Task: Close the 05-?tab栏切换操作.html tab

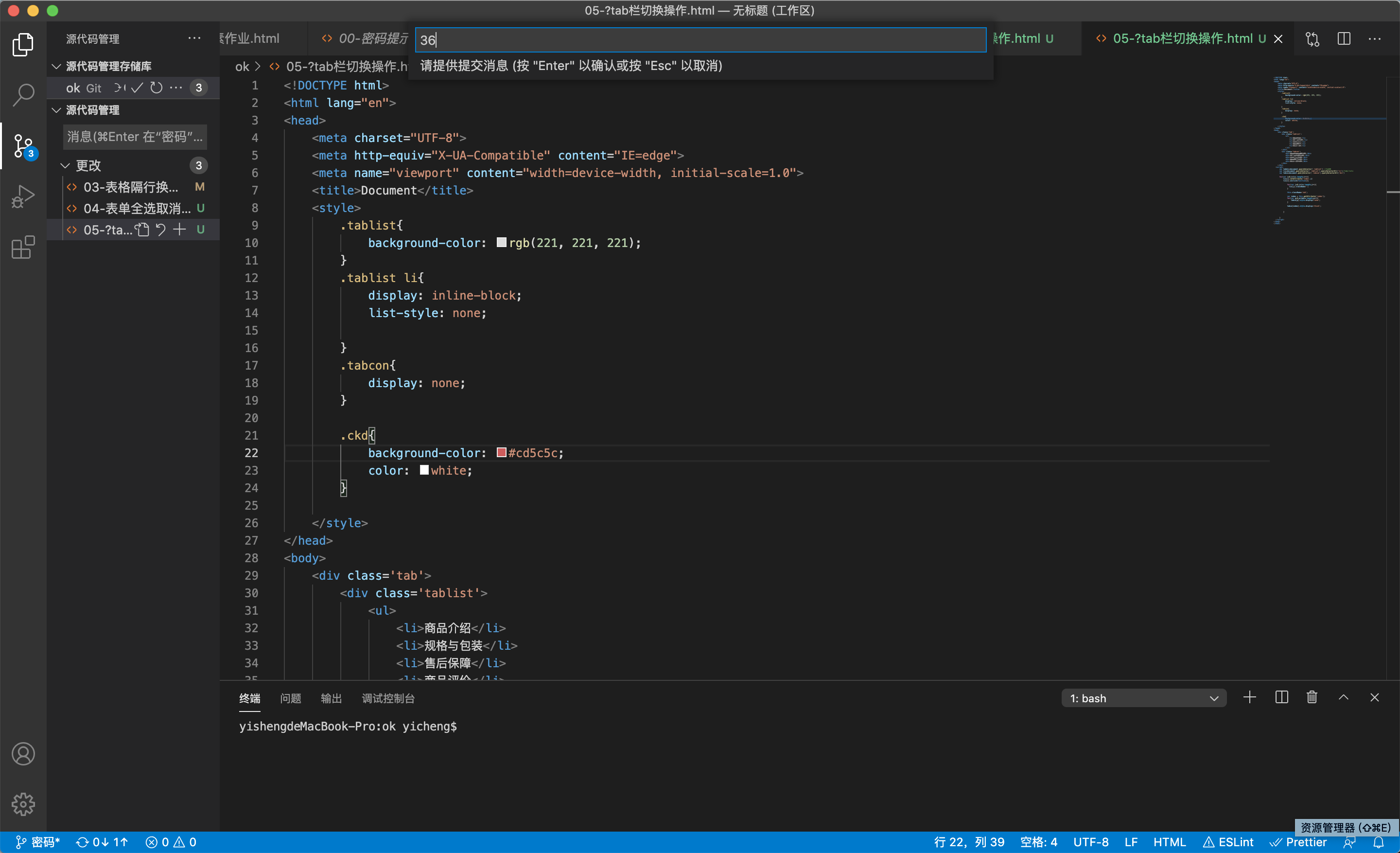Action: [1278, 38]
